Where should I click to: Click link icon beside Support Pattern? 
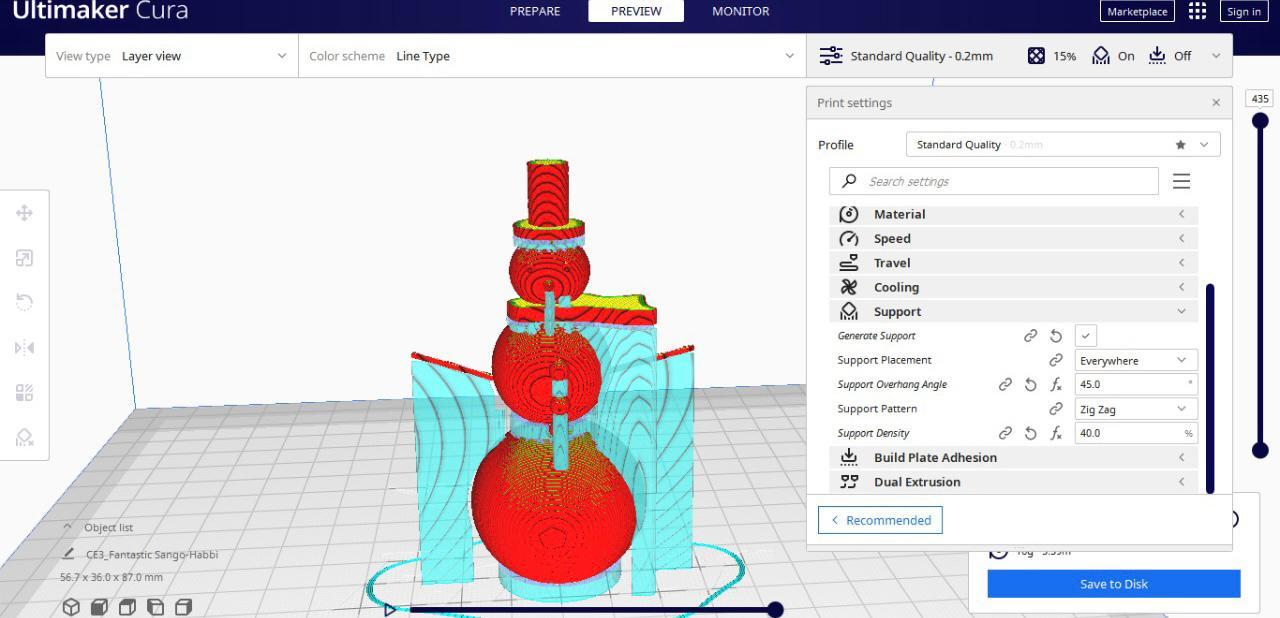point(1055,409)
